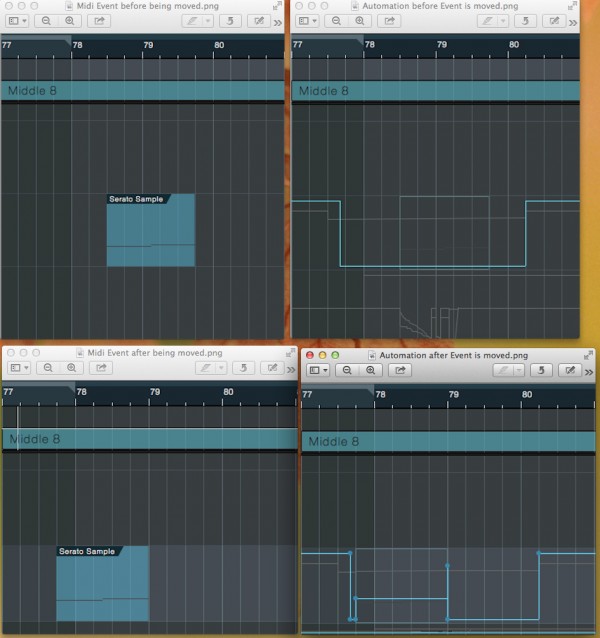Click title 'Automation after Event is moved.png'
Image resolution: width=600 pixels, height=638 pixels.
point(454,356)
